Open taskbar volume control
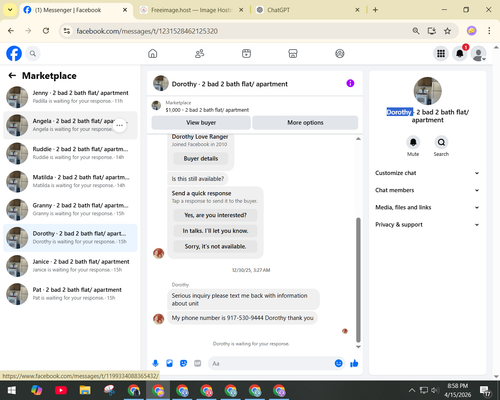The image size is (500, 400). click(x=435, y=390)
